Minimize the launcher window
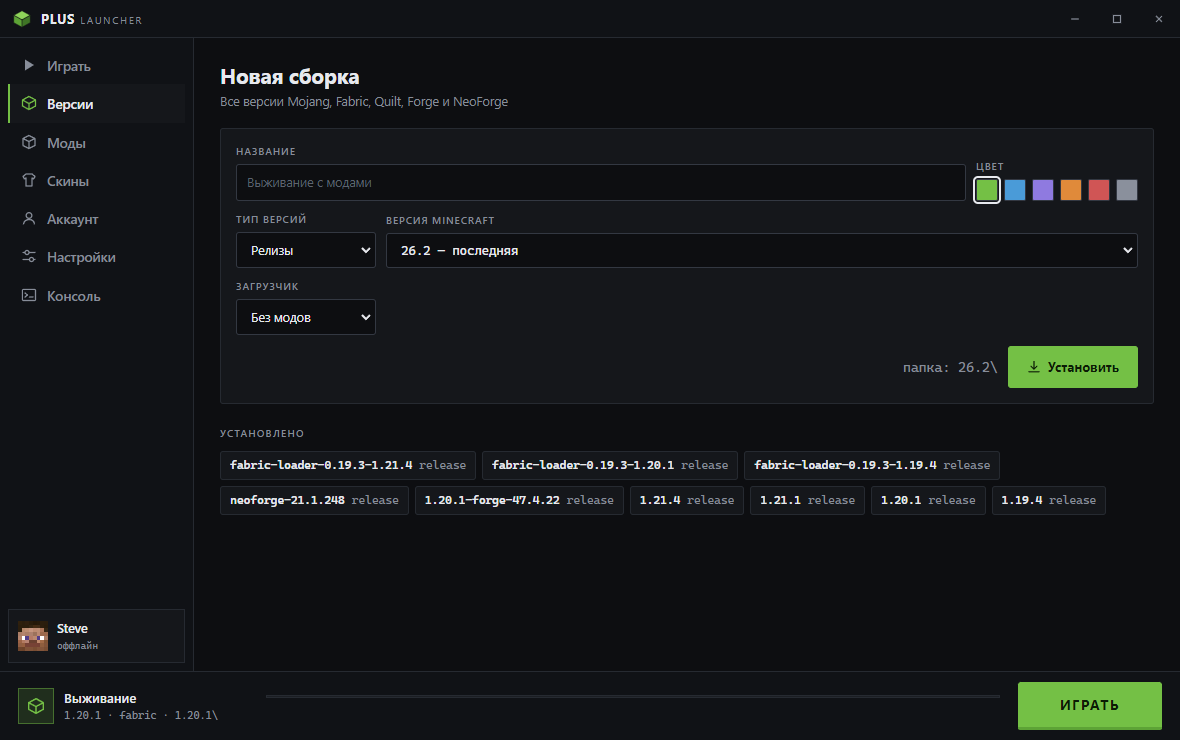 tap(1075, 19)
